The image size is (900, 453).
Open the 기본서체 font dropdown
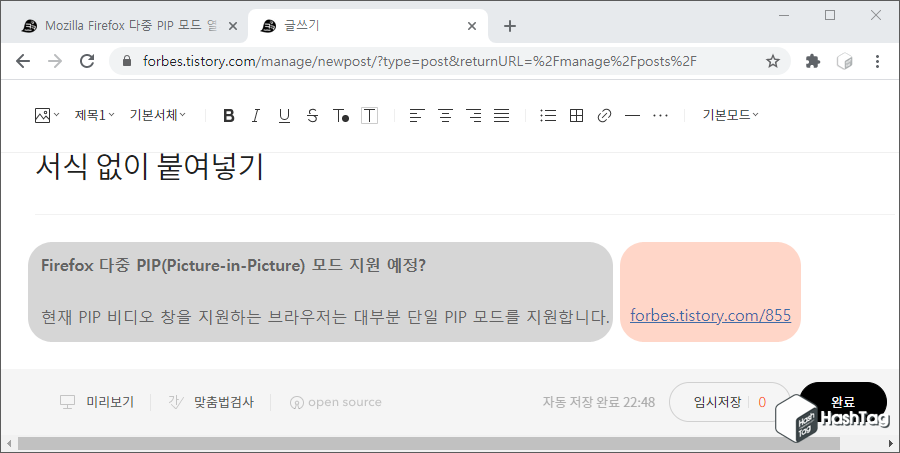157,115
